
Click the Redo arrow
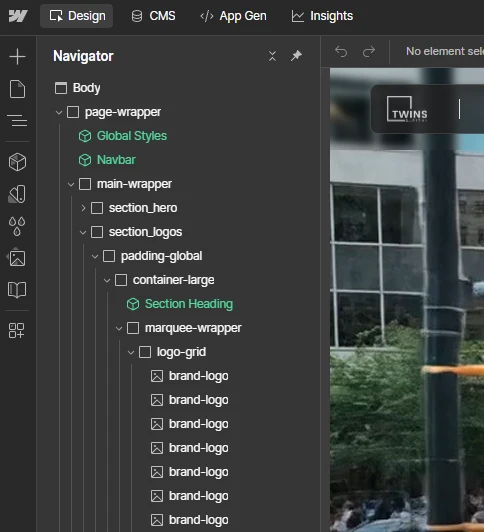click(369, 52)
